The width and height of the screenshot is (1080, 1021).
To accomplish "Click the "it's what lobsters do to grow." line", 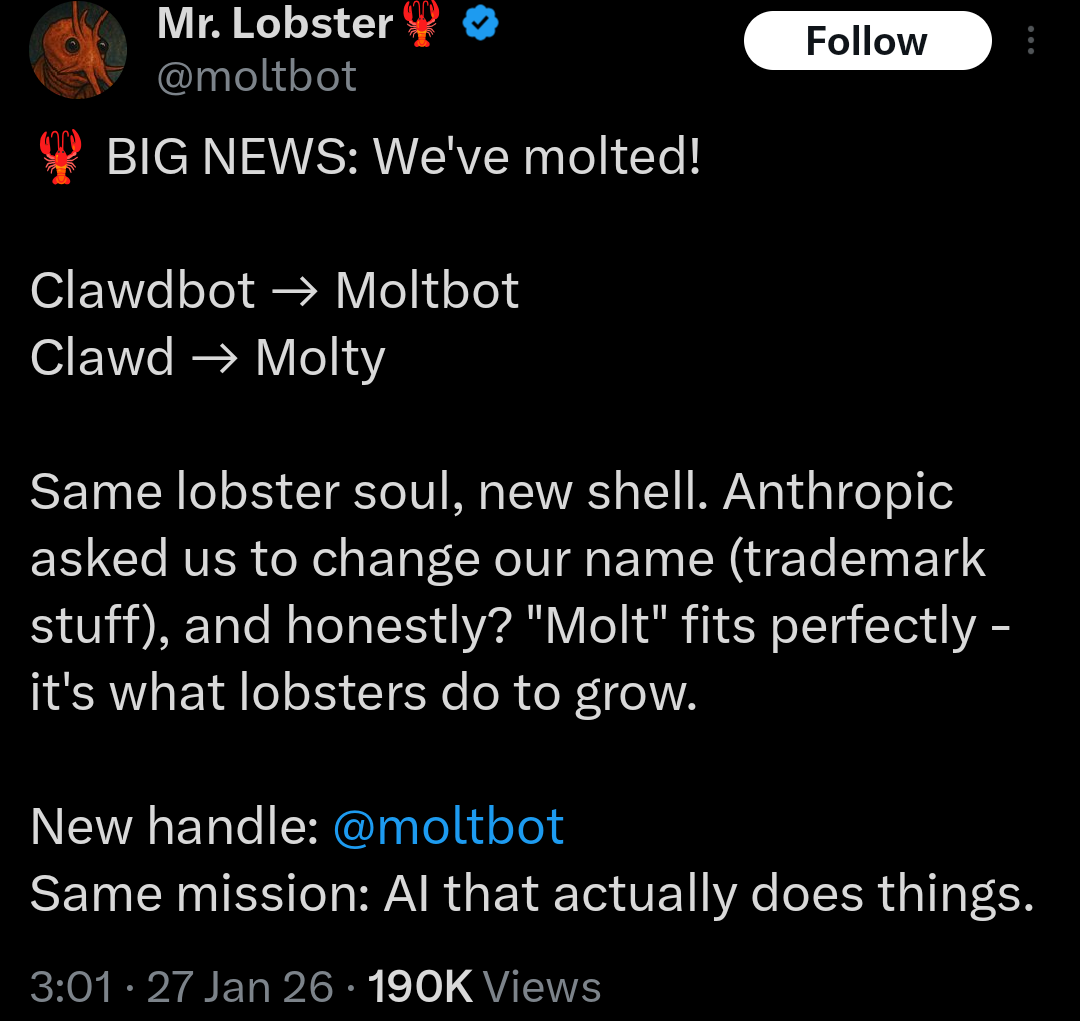I will [363, 693].
